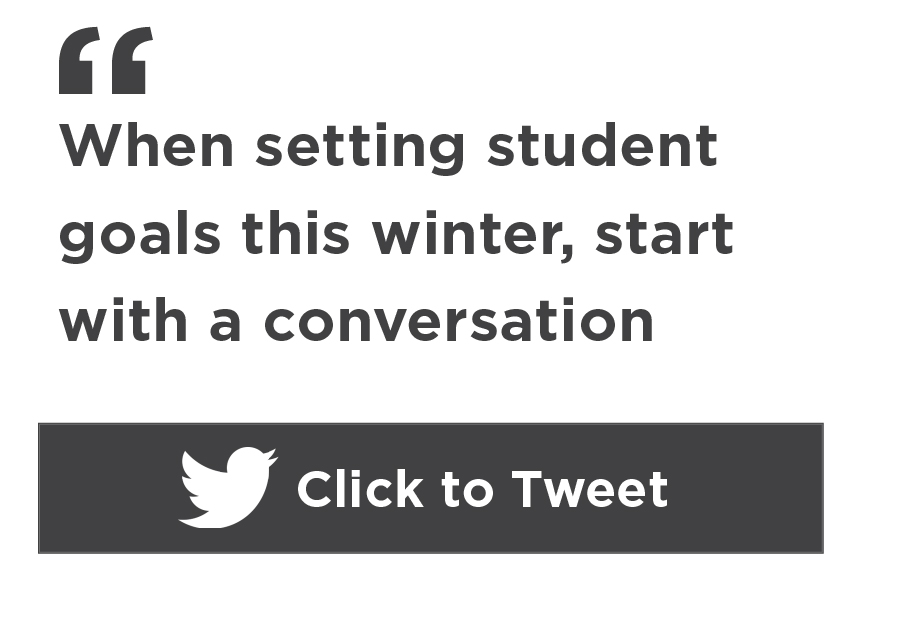The image size is (900, 625).
Task: Click the word "conversation" in the quote
Action: (x=459, y=321)
